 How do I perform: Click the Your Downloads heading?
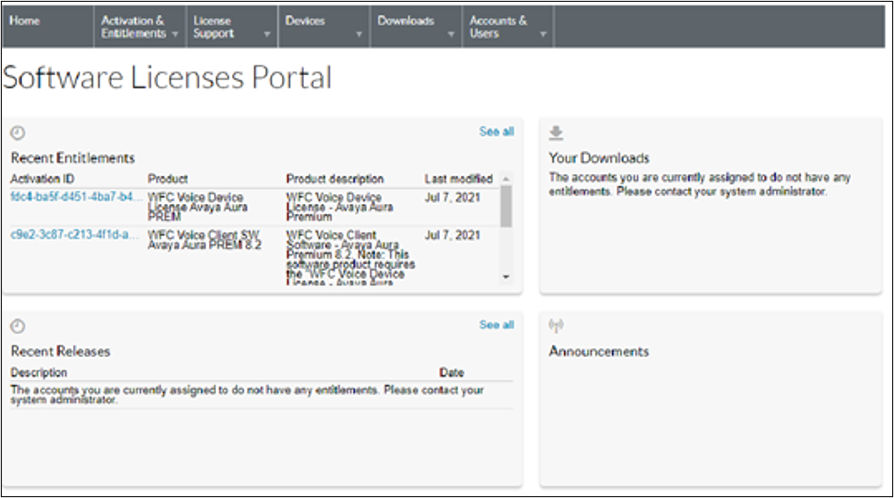599,158
